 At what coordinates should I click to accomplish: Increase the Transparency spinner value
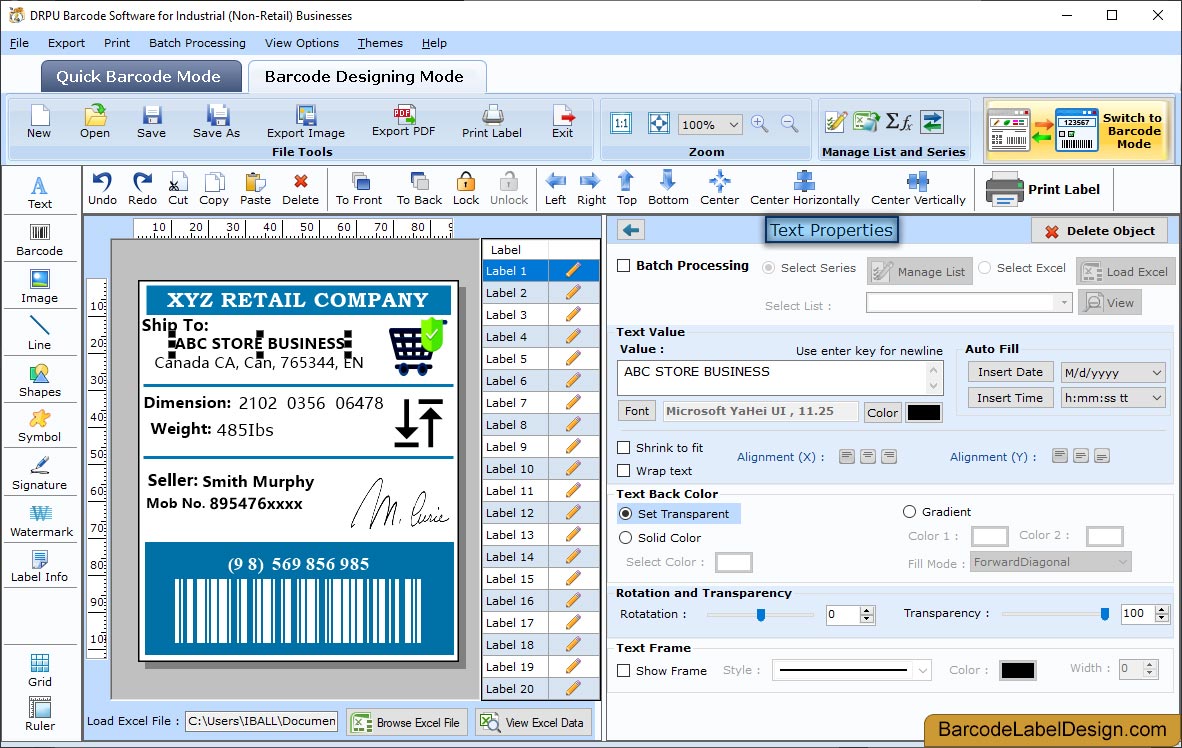(x=1162, y=609)
